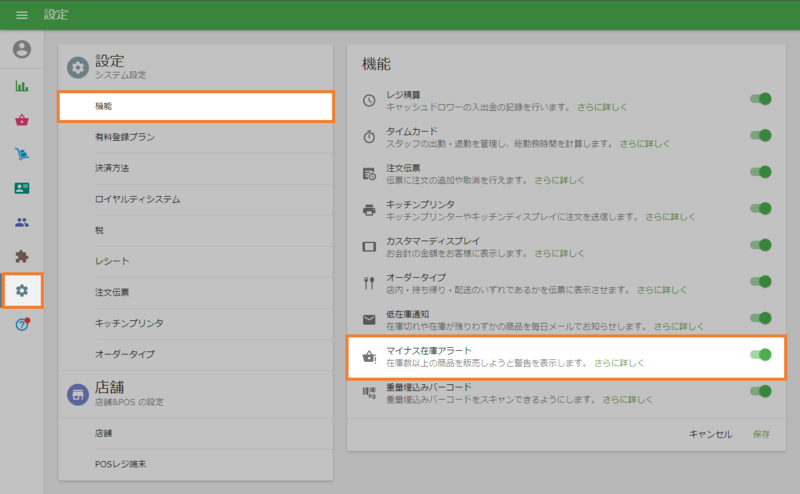Open the integrations puzzle piece icon

pyautogui.click(x=22, y=256)
